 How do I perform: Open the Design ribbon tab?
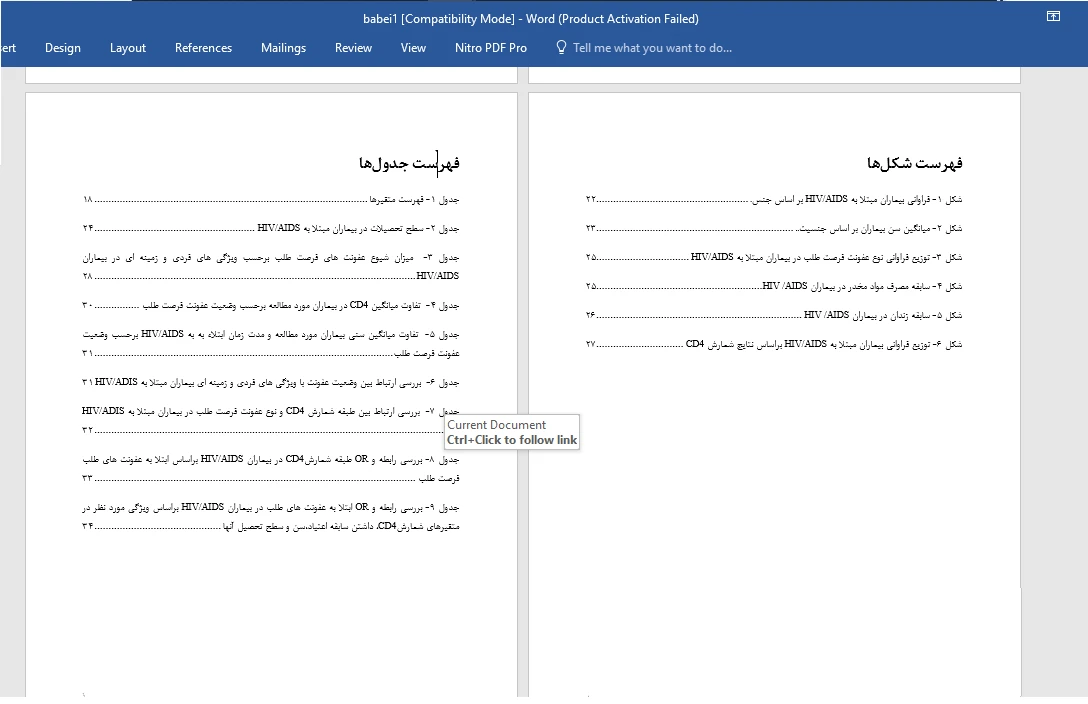(x=63, y=48)
